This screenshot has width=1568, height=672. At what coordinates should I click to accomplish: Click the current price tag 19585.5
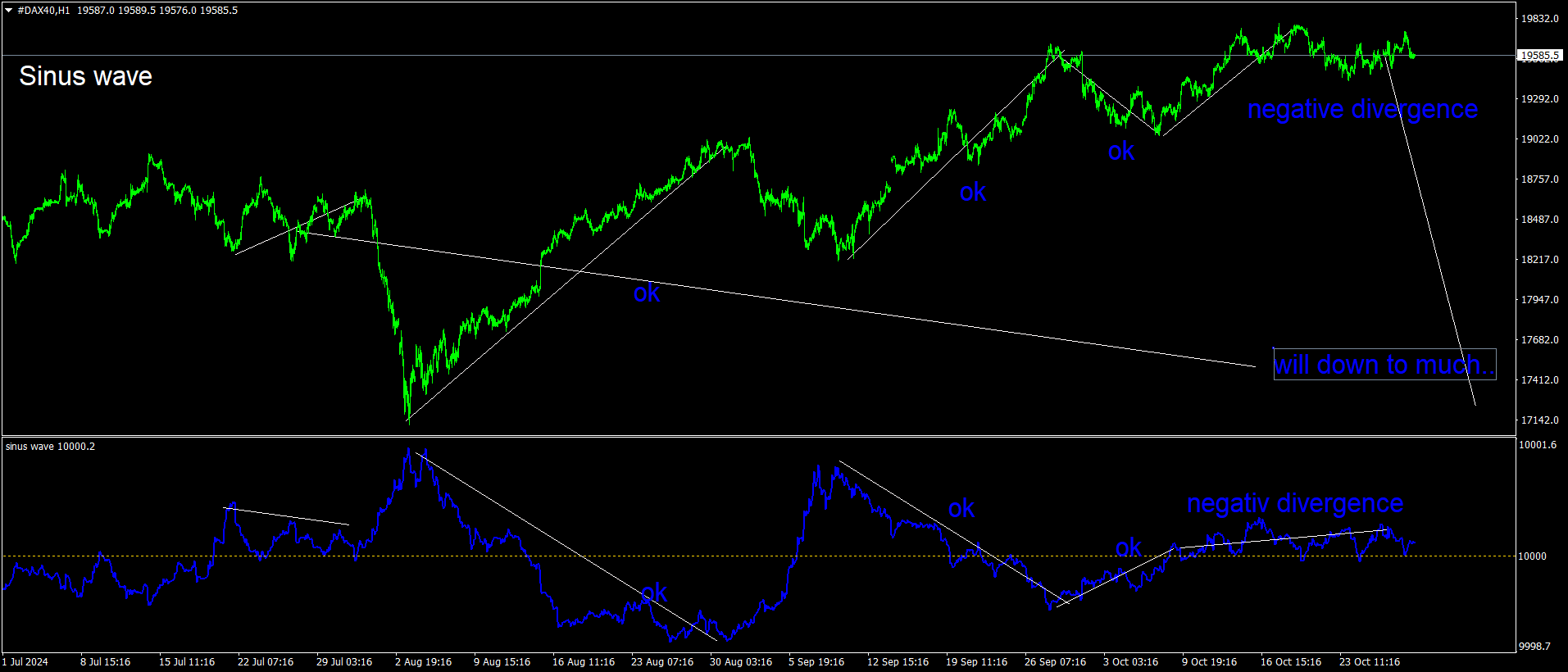click(1540, 56)
